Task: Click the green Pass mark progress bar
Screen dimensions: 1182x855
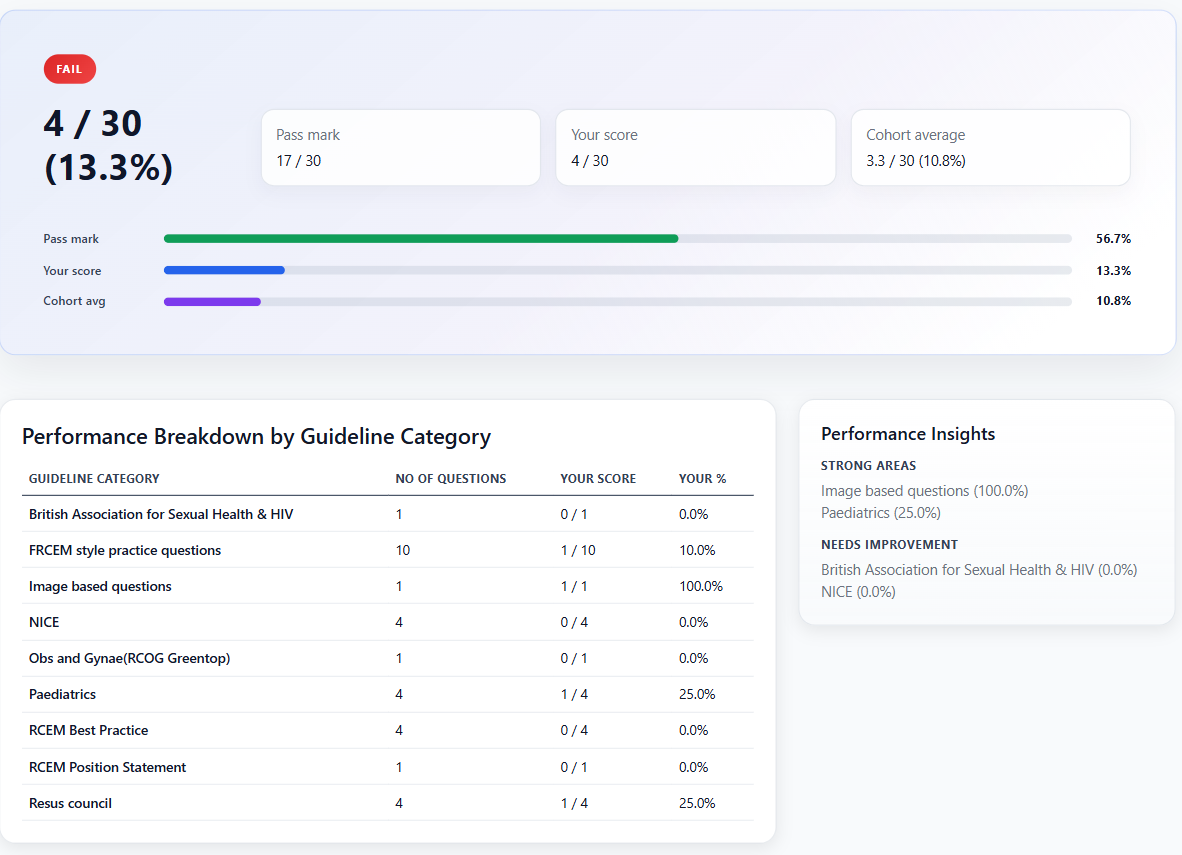Action: [x=421, y=238]
